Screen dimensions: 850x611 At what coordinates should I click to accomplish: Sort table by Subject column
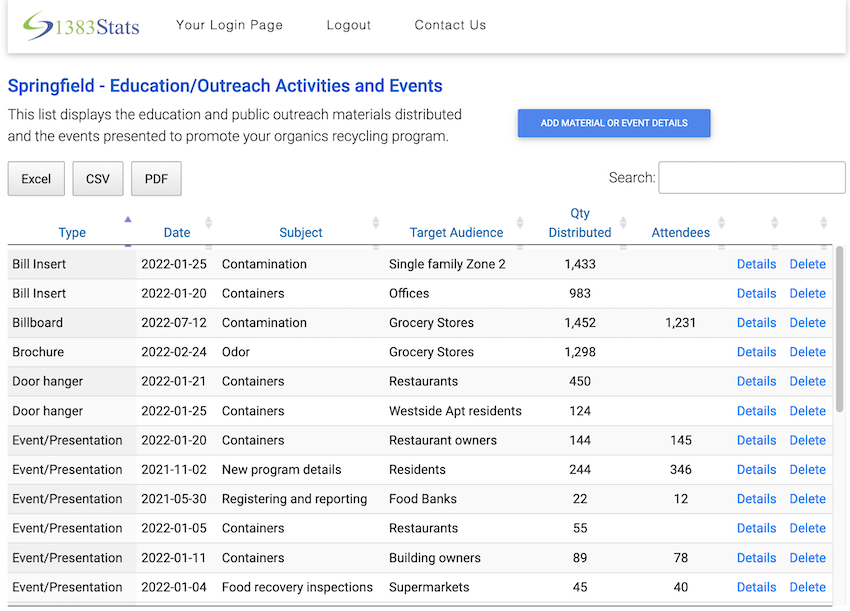click(x=300, y=232)
